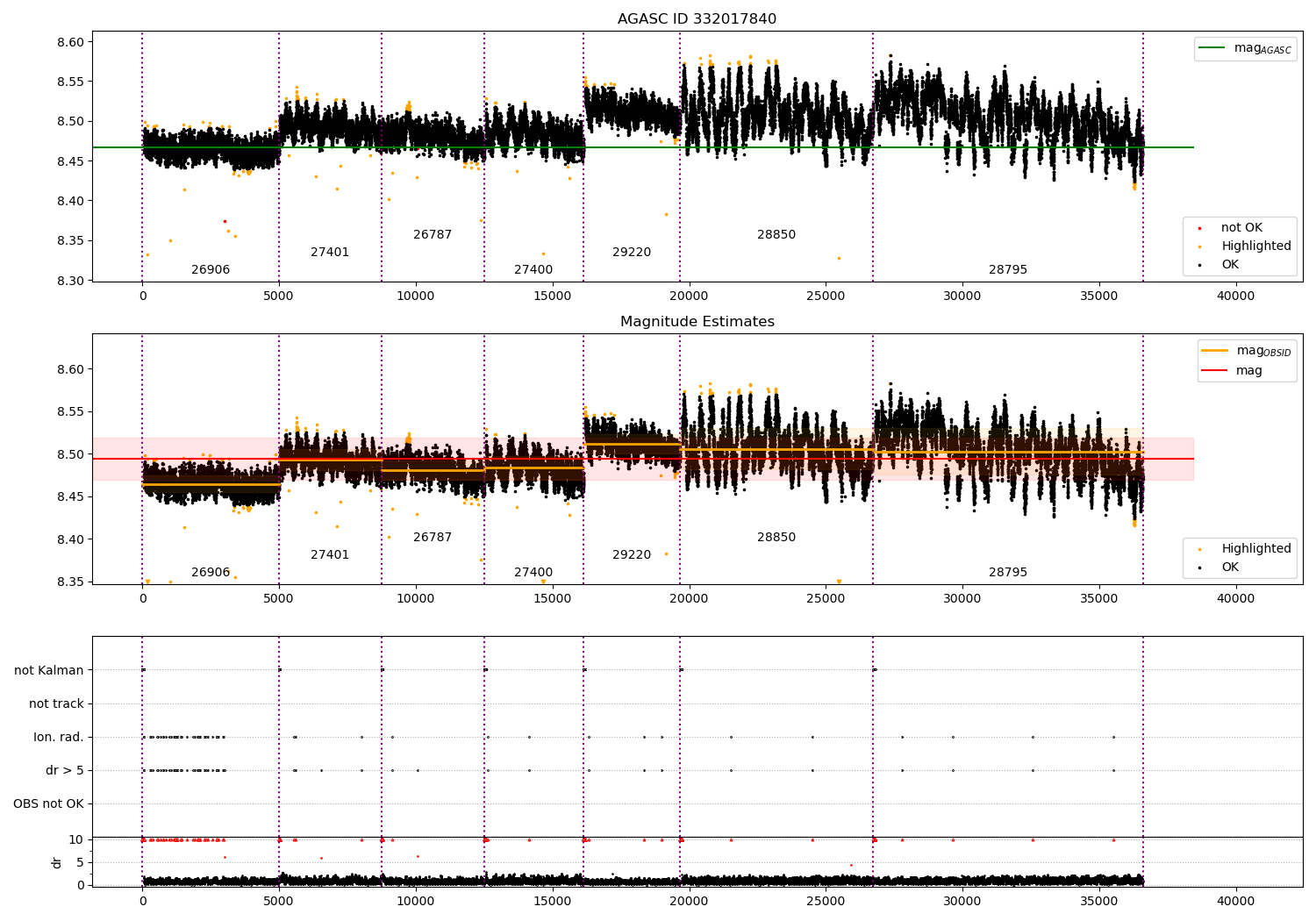Click the 'dr > 5' row label
This screenshot has height=921, width=1316.
click(x=65, y=771)
